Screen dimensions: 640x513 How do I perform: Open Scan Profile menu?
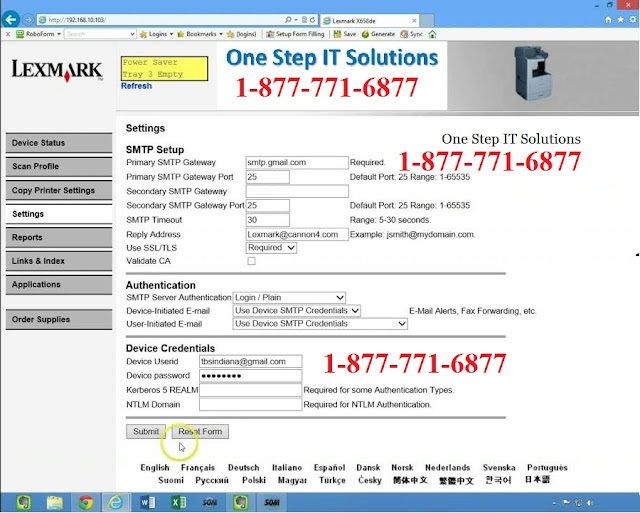pos(59,167)
